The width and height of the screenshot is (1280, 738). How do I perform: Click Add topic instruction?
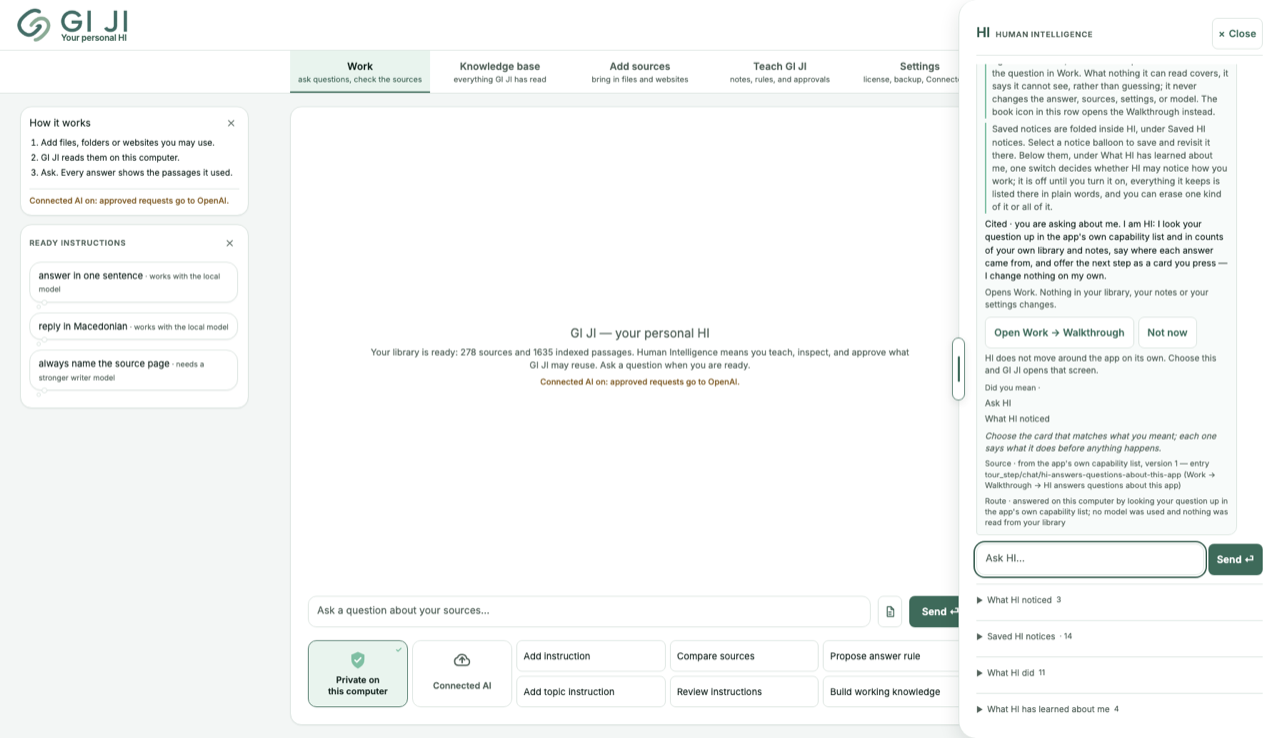[590, 692]
